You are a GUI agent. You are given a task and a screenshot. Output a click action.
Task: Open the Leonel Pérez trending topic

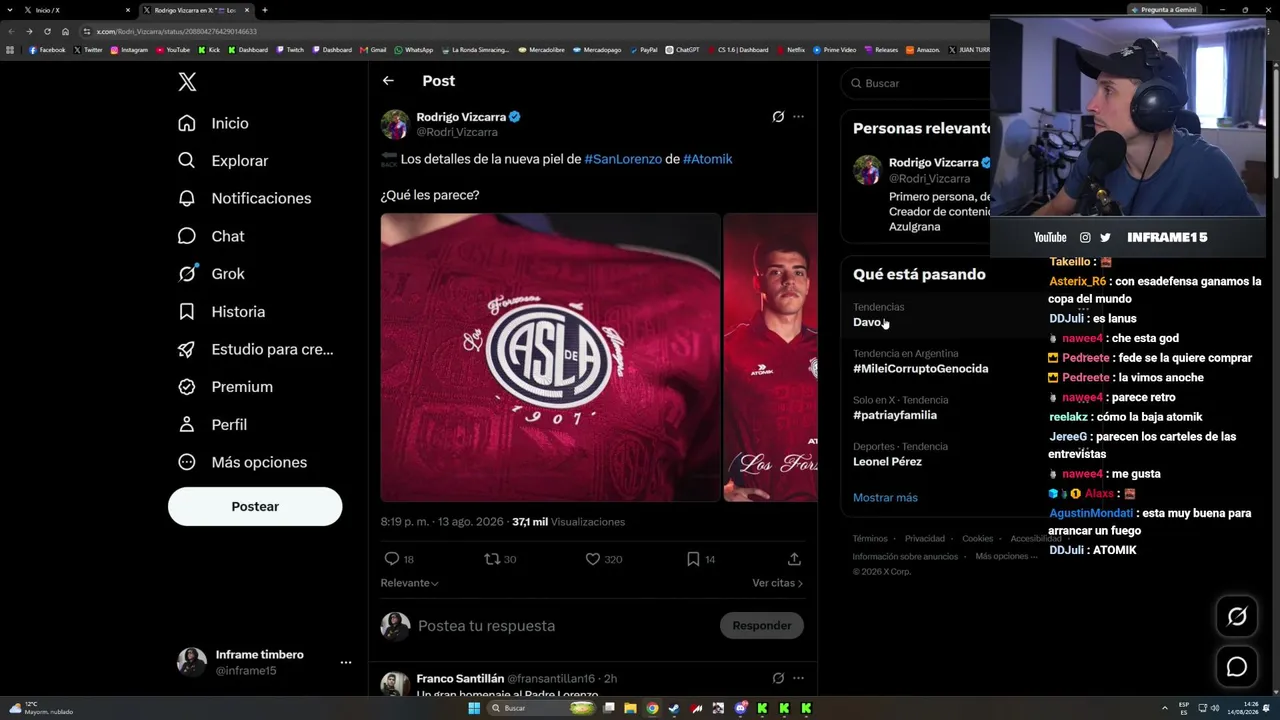pos(887,462)
